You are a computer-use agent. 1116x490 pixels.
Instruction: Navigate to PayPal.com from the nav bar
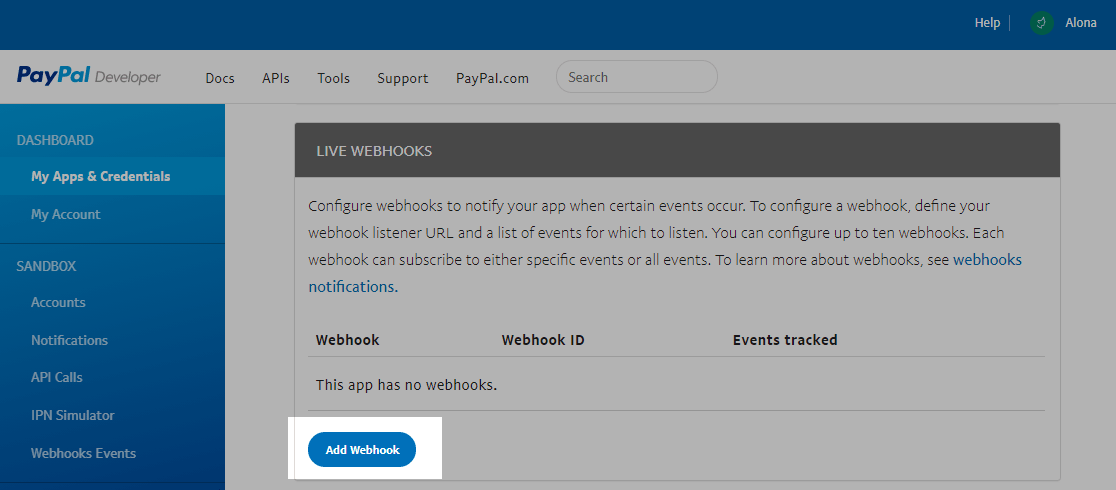[x=492, y=78]
